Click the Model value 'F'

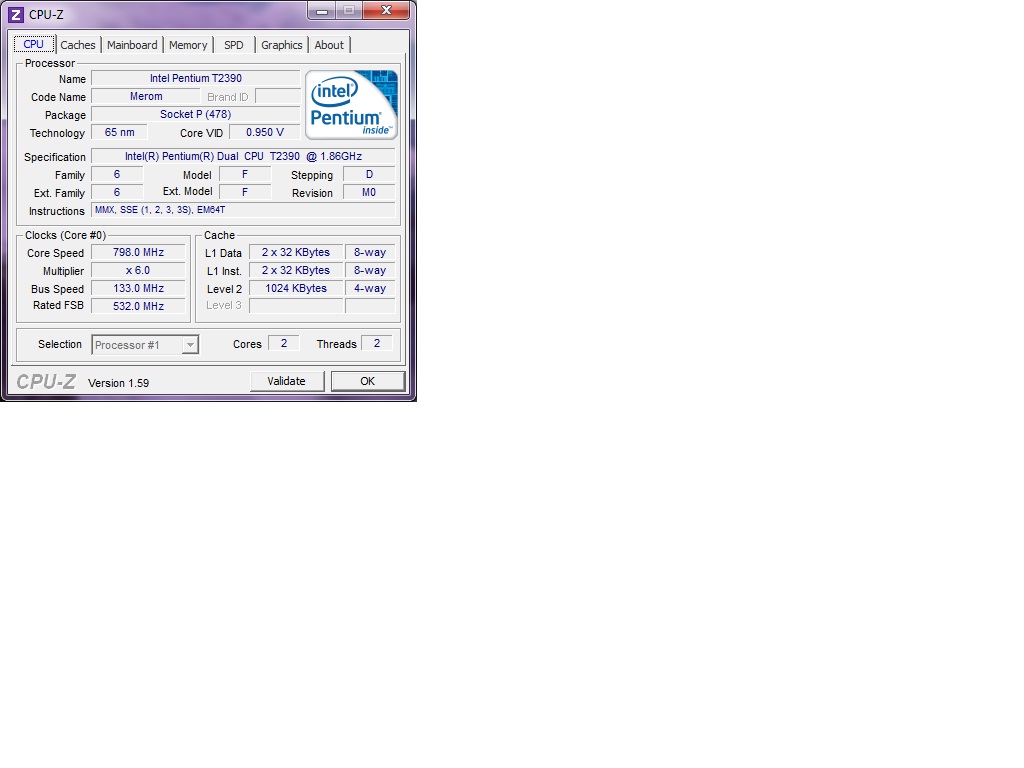pos(245,174)
